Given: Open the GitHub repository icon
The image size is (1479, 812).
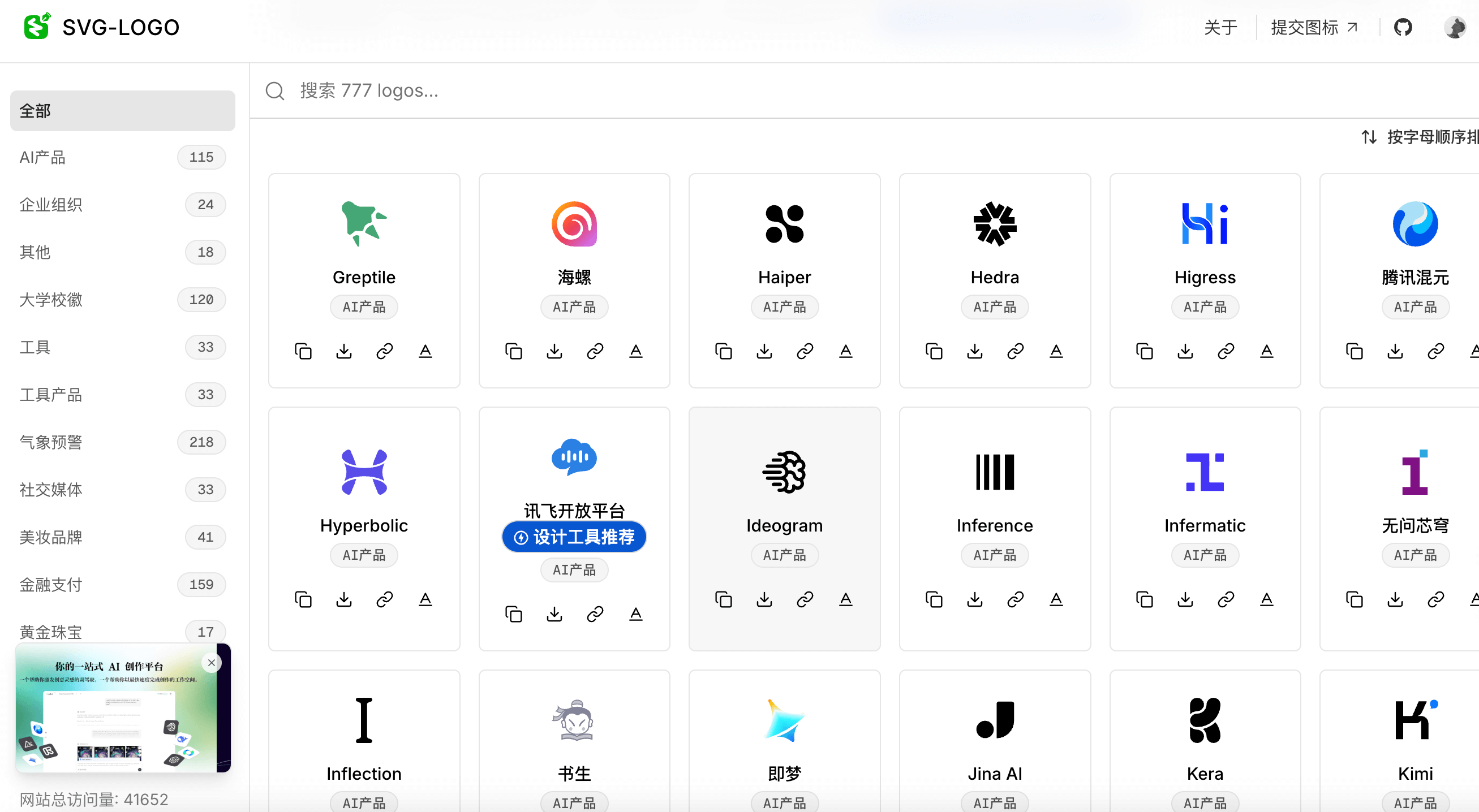Looking at the screenshot, I should click(x=1403, y=27).
